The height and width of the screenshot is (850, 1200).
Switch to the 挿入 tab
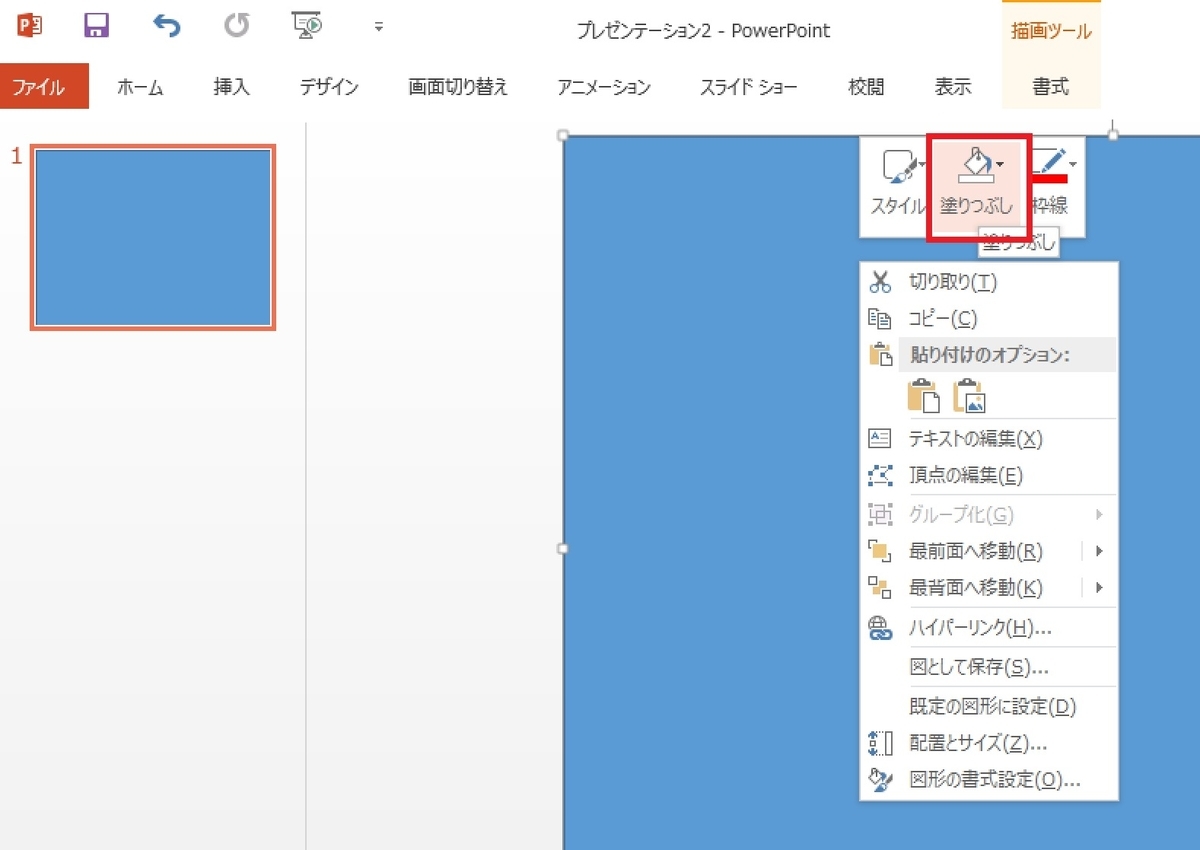(x=231, y=87)
